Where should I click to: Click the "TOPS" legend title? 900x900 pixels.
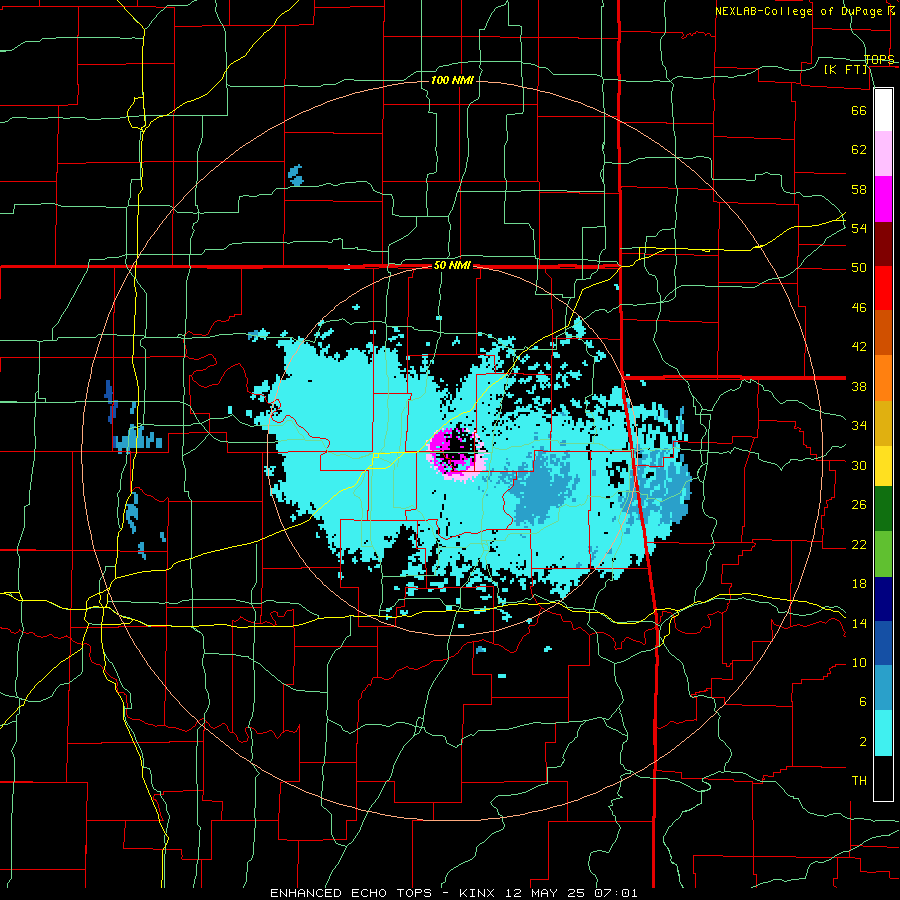click(x=879, y=59)
